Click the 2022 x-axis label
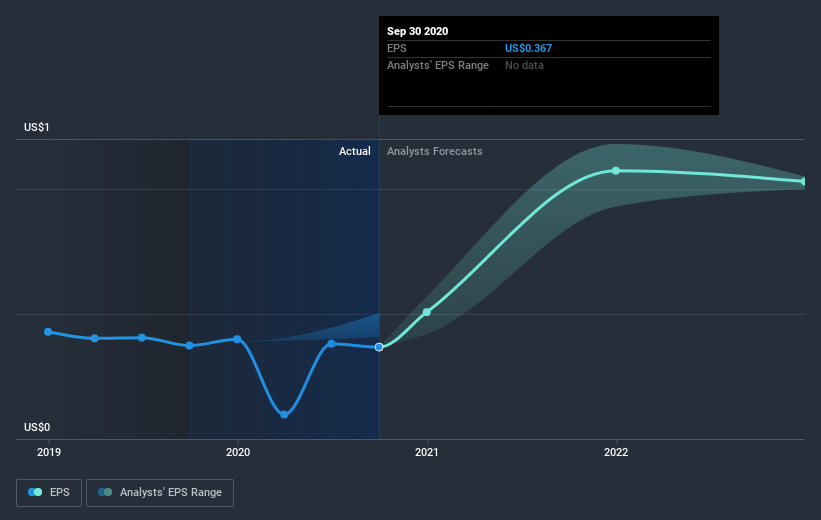Image resolution: width=821 pixels, height=520 pixels. (x=616, y=452)
